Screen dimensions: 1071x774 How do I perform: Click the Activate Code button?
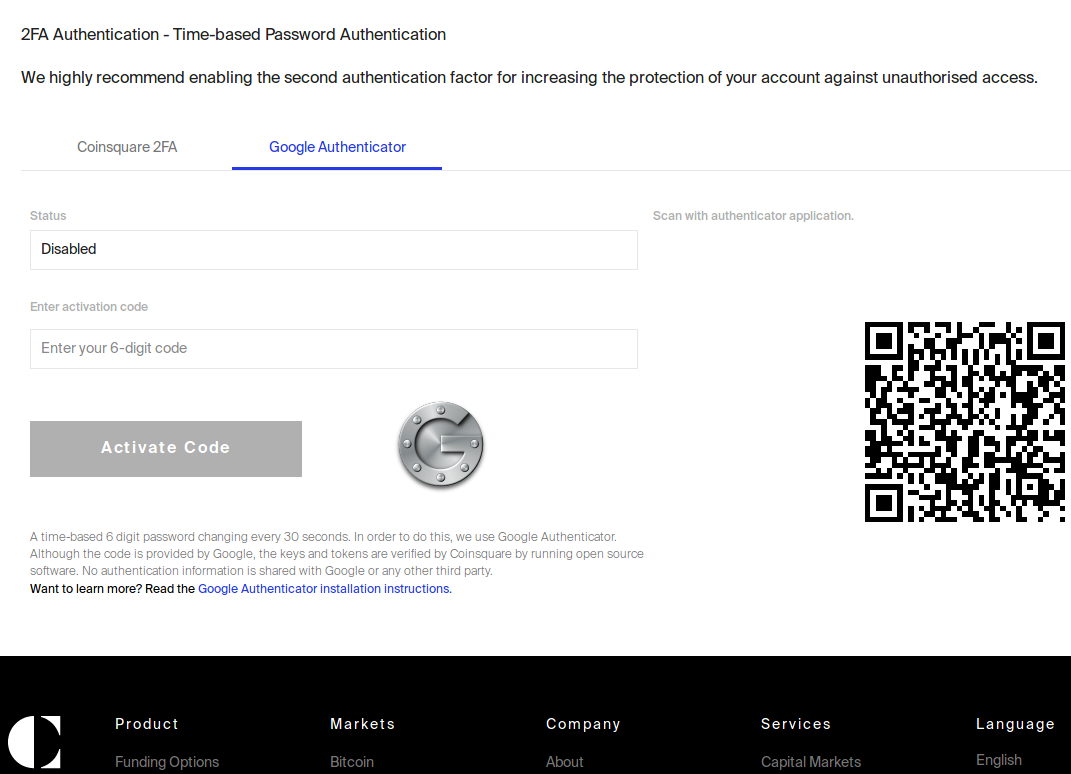[x=166, y=449]
